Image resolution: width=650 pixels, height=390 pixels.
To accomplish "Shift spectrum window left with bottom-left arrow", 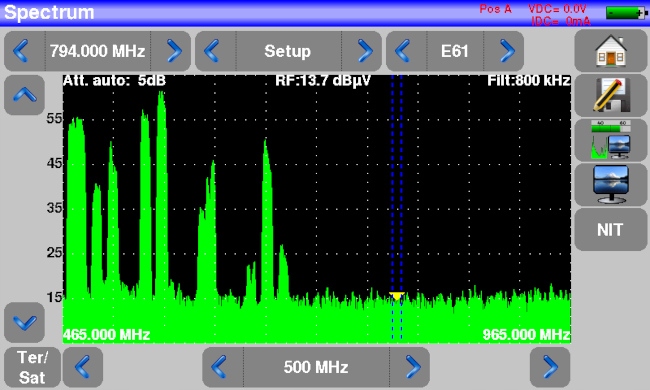I will click(x=82, y=367).
